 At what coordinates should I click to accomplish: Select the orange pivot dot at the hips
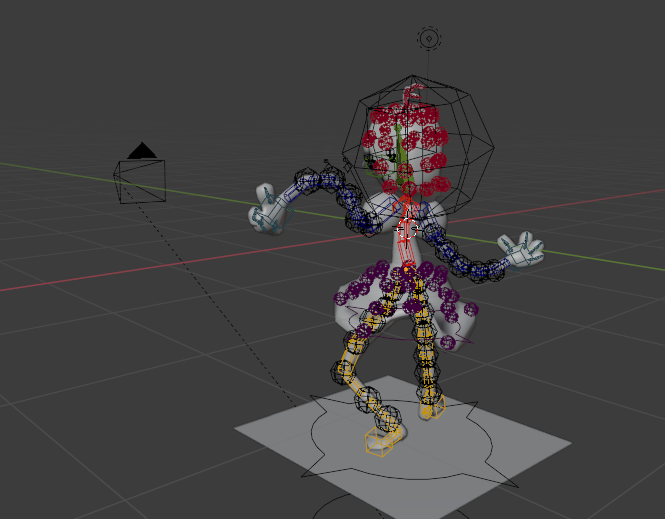(x=406, y=269)
